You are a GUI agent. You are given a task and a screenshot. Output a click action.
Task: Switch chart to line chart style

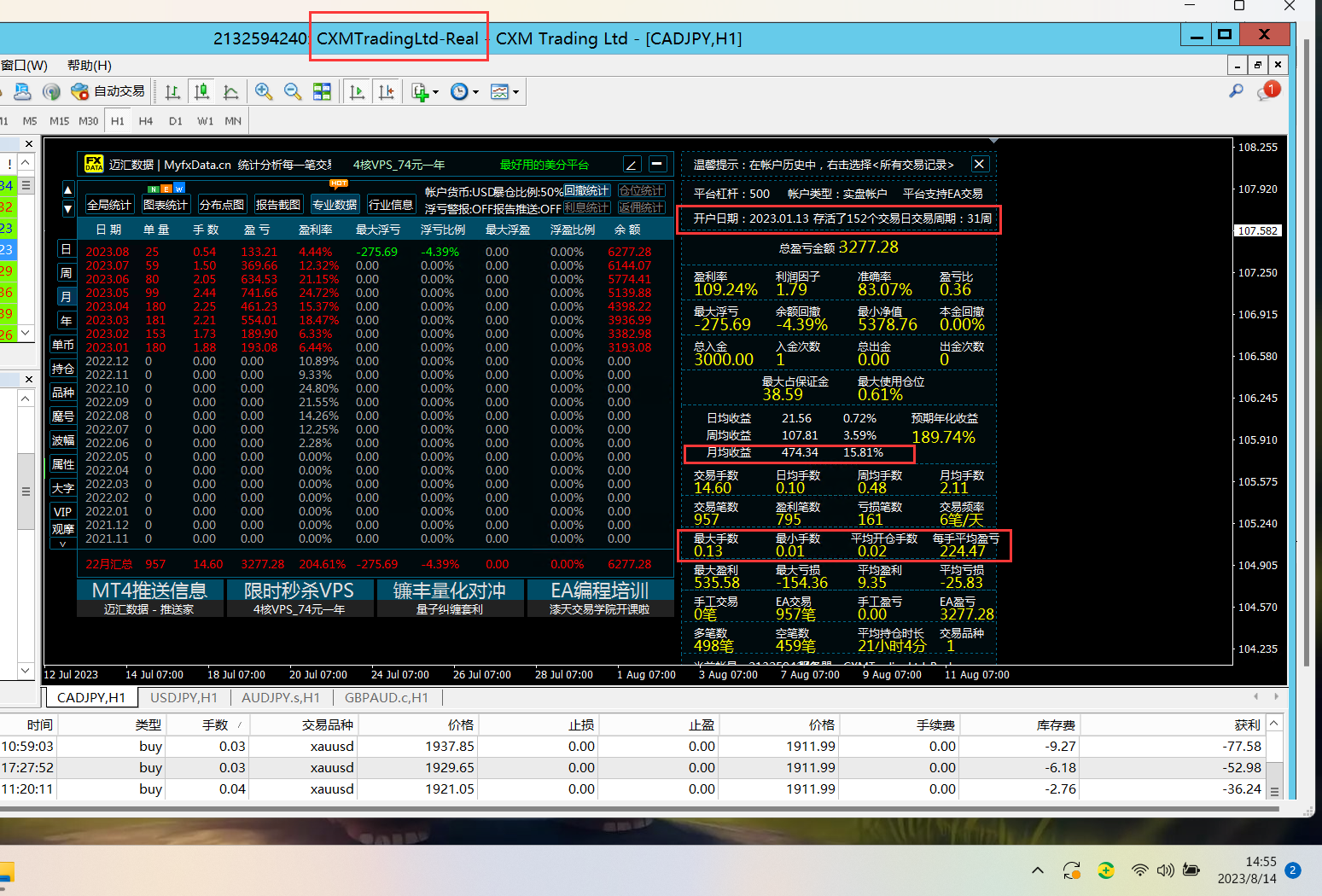tap(230, 91)
